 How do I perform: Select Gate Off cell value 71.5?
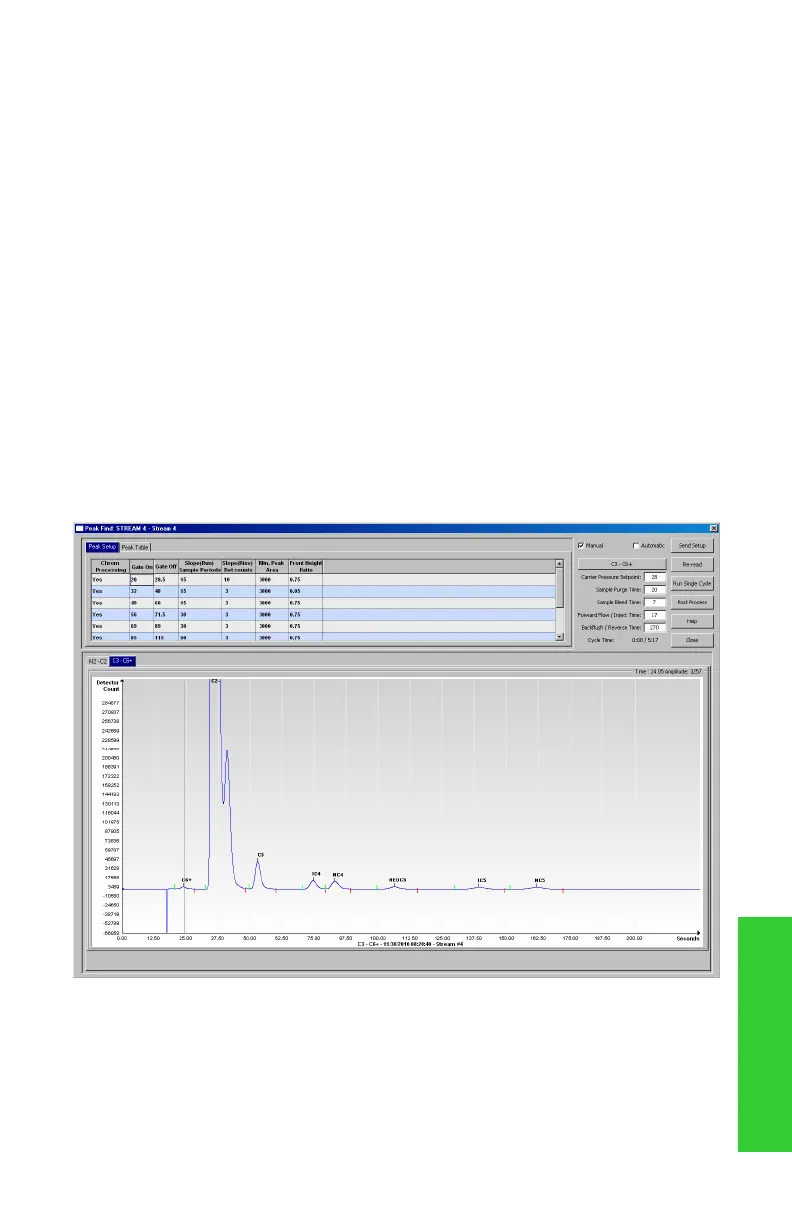click(x=165, y=614)
